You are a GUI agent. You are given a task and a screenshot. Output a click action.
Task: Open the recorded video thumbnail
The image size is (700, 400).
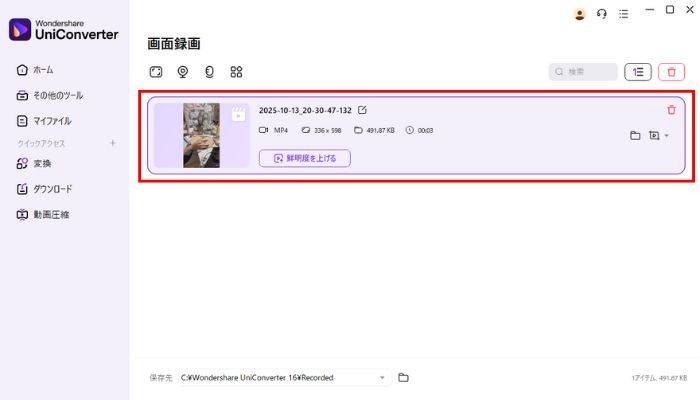point(201,135)
